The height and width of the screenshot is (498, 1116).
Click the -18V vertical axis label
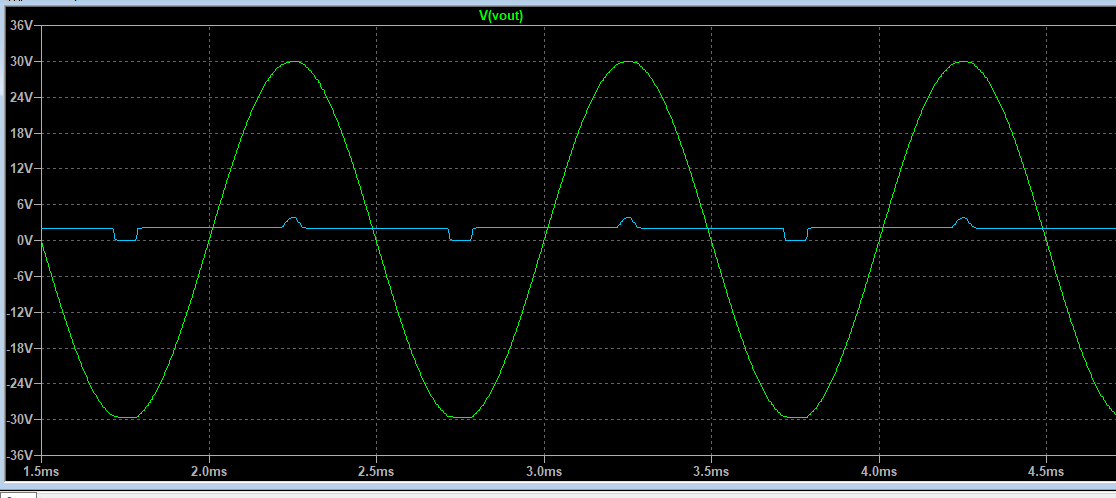pyautogui.click(x=19, y=348)
